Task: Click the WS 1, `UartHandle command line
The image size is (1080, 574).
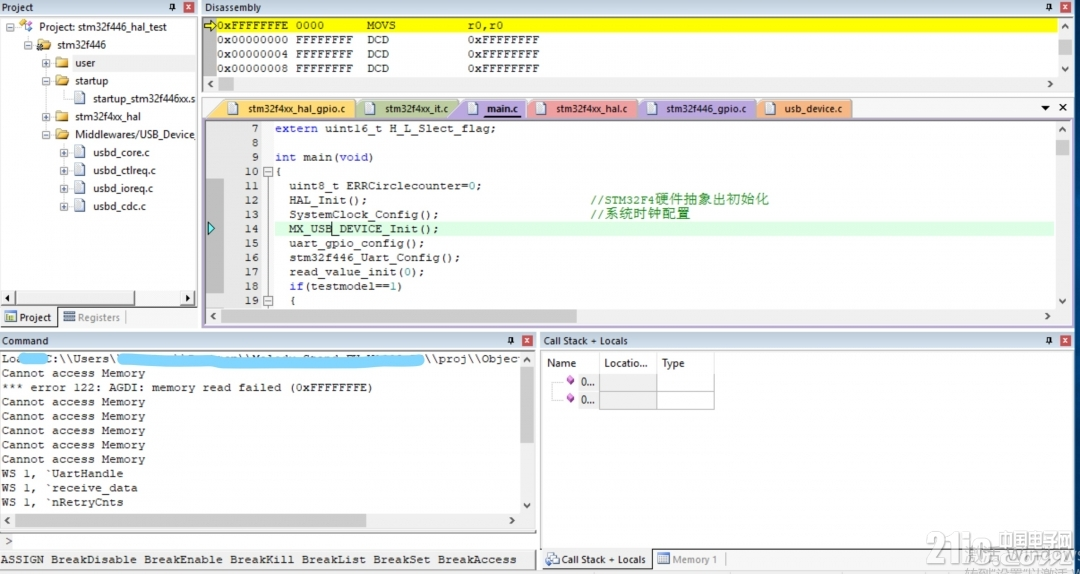Action: point(62,474)
